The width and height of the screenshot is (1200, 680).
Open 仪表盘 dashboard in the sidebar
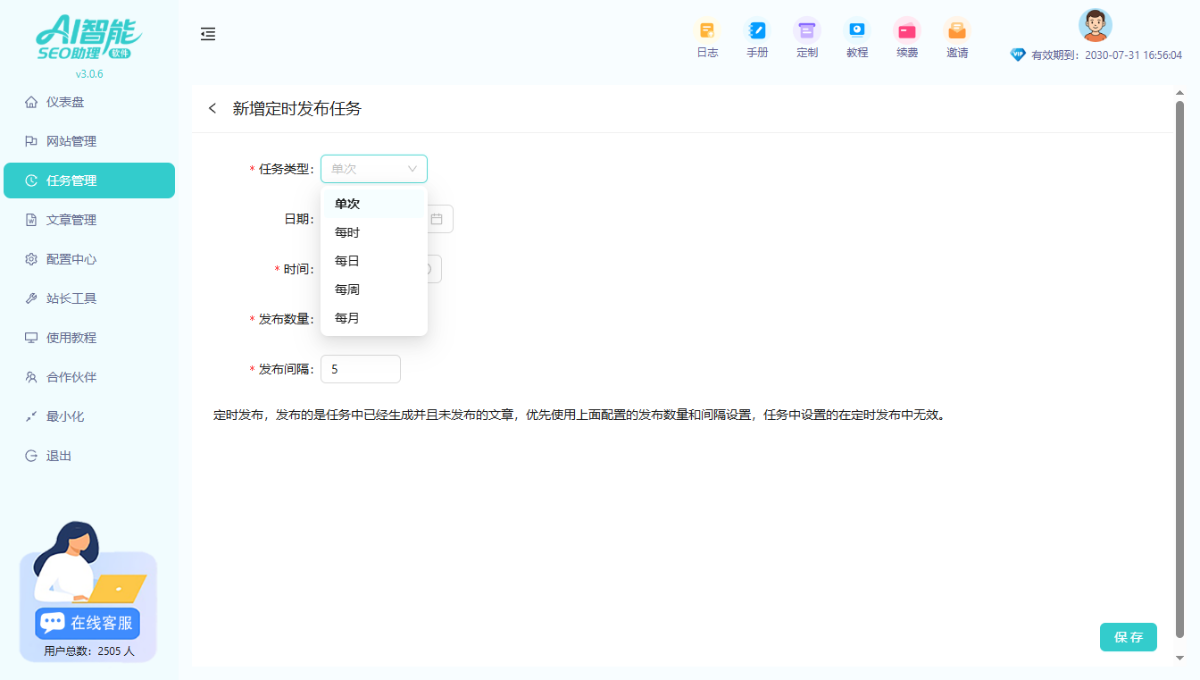(x=89, y=102)
